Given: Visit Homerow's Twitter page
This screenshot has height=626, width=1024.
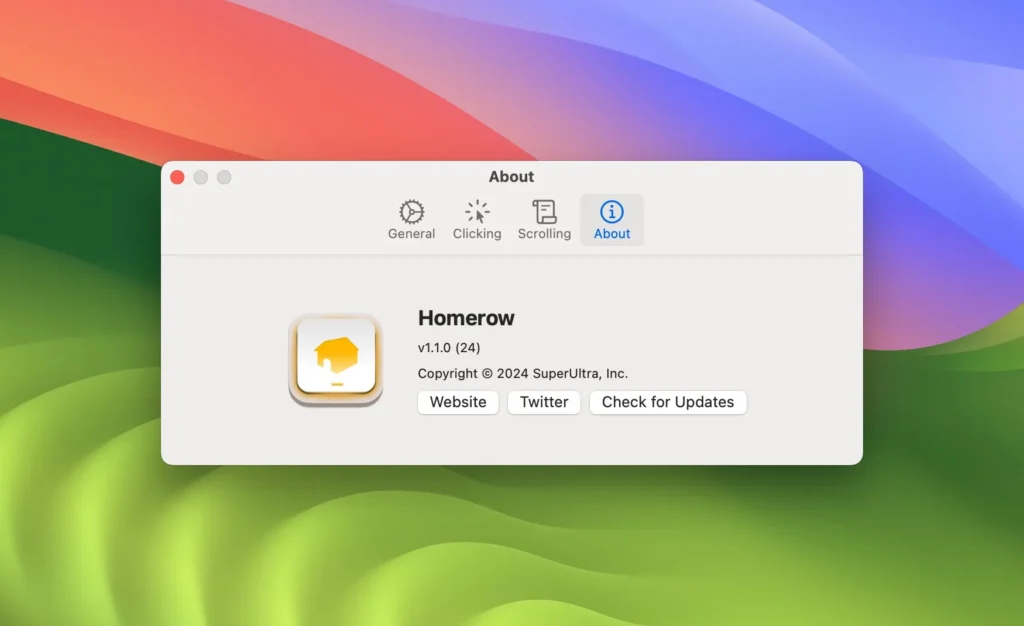Looking at the screenshot, I should pos(543,402).
